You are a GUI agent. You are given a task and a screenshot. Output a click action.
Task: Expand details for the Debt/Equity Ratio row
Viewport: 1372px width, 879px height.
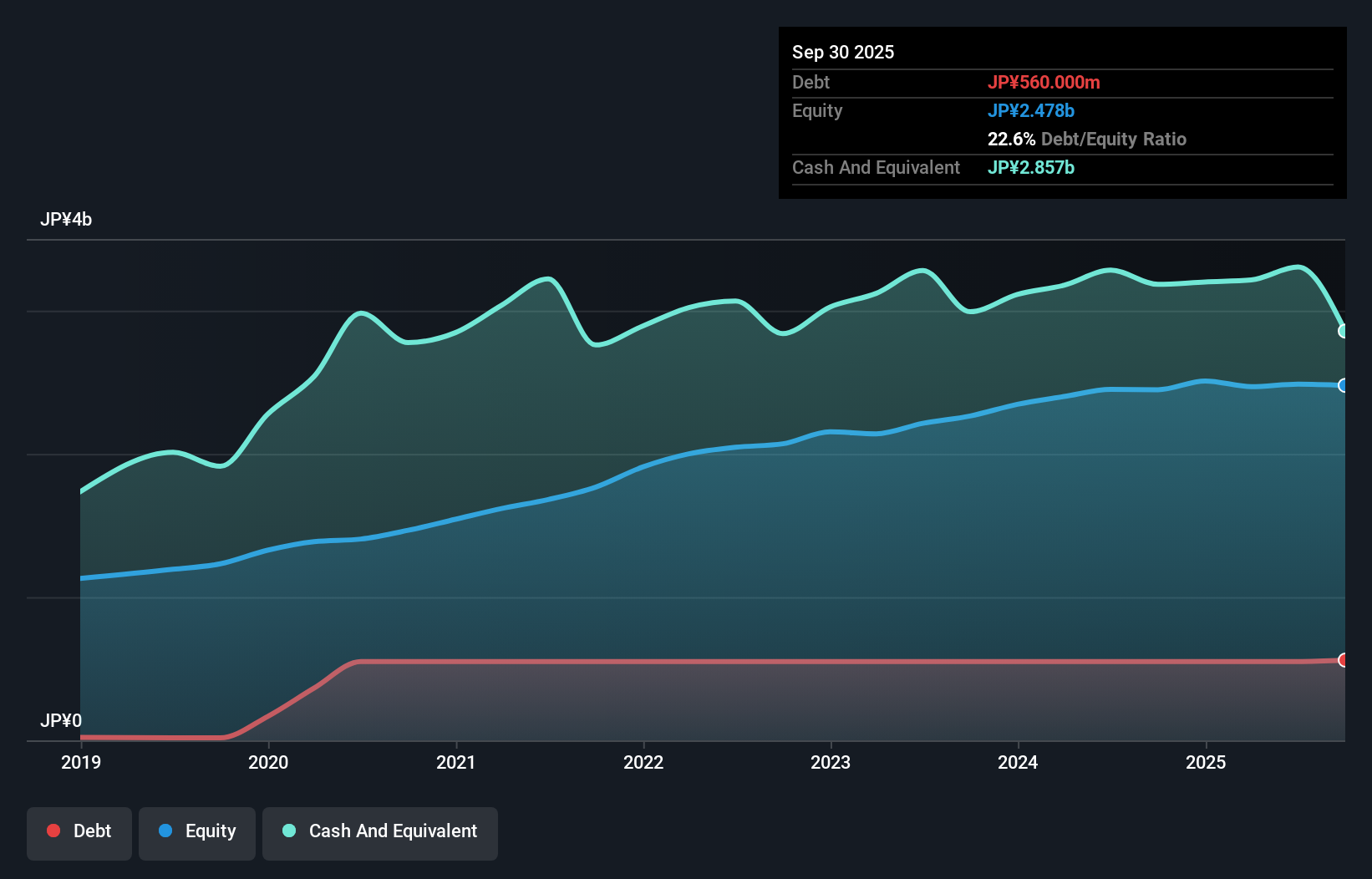point(1087,139)
